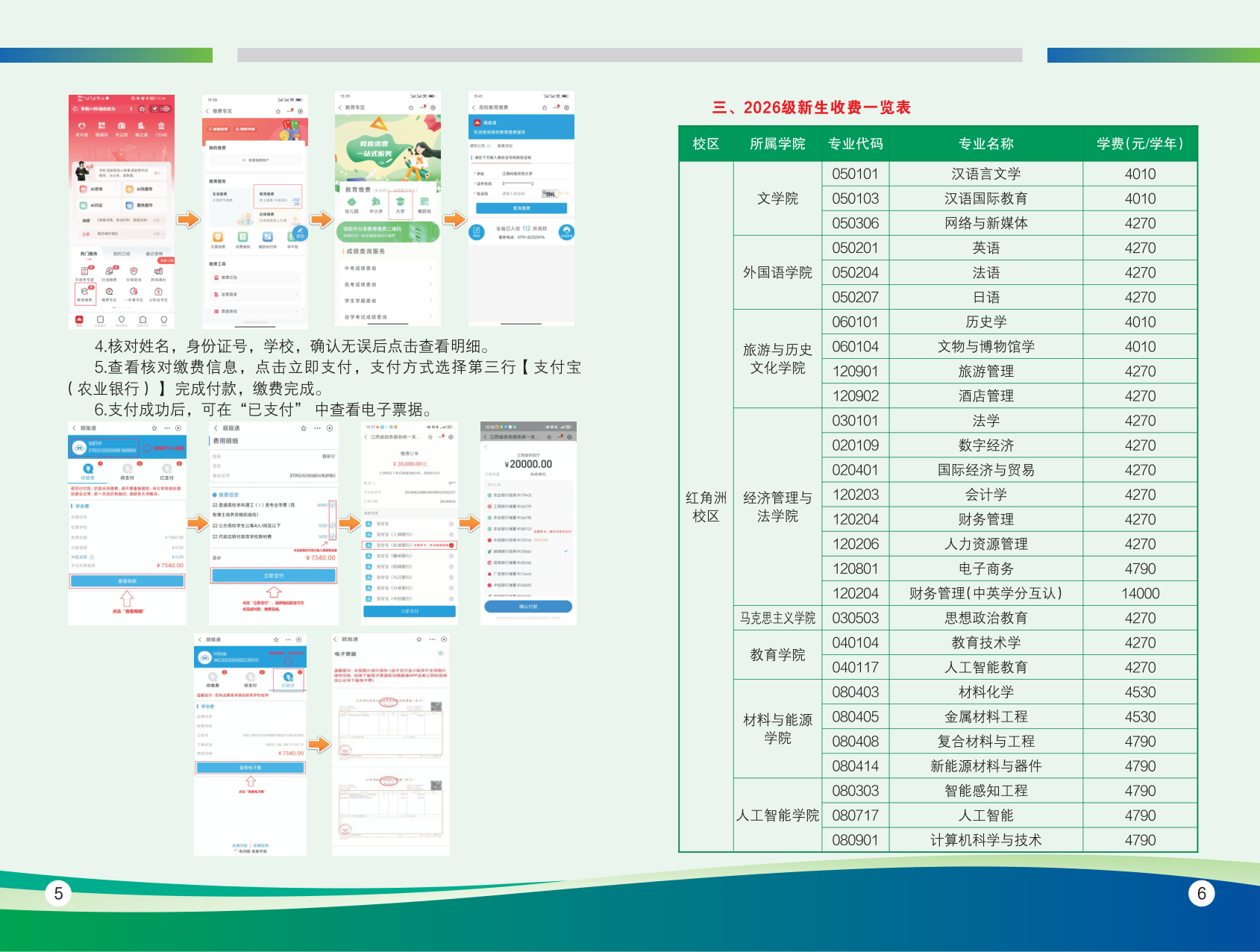Click major code 060104
This screenshot has height=952, width=1260.
click(x=855, y=346)
